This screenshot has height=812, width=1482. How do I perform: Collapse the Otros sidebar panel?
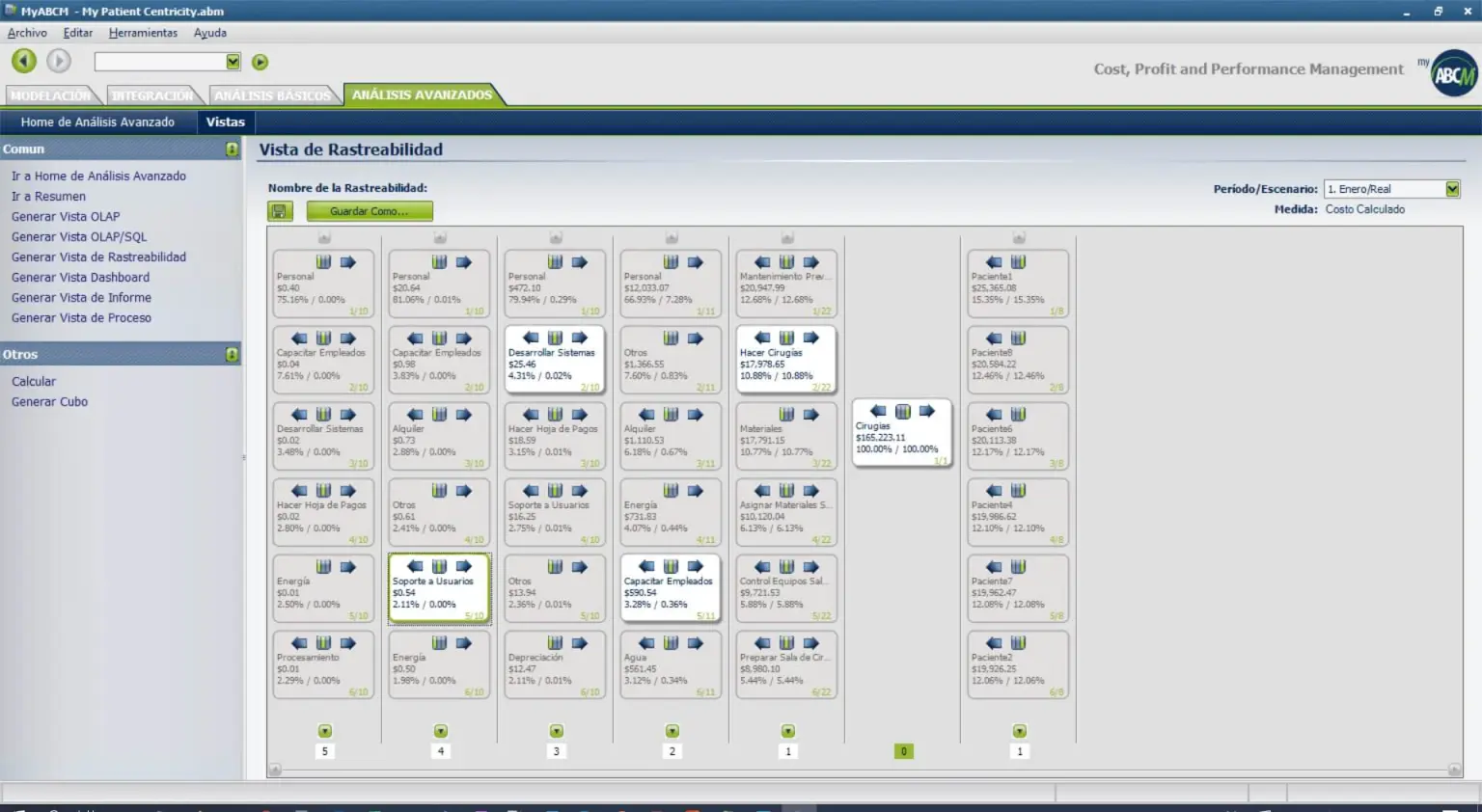pyautogui.click(x=232, y=355)
